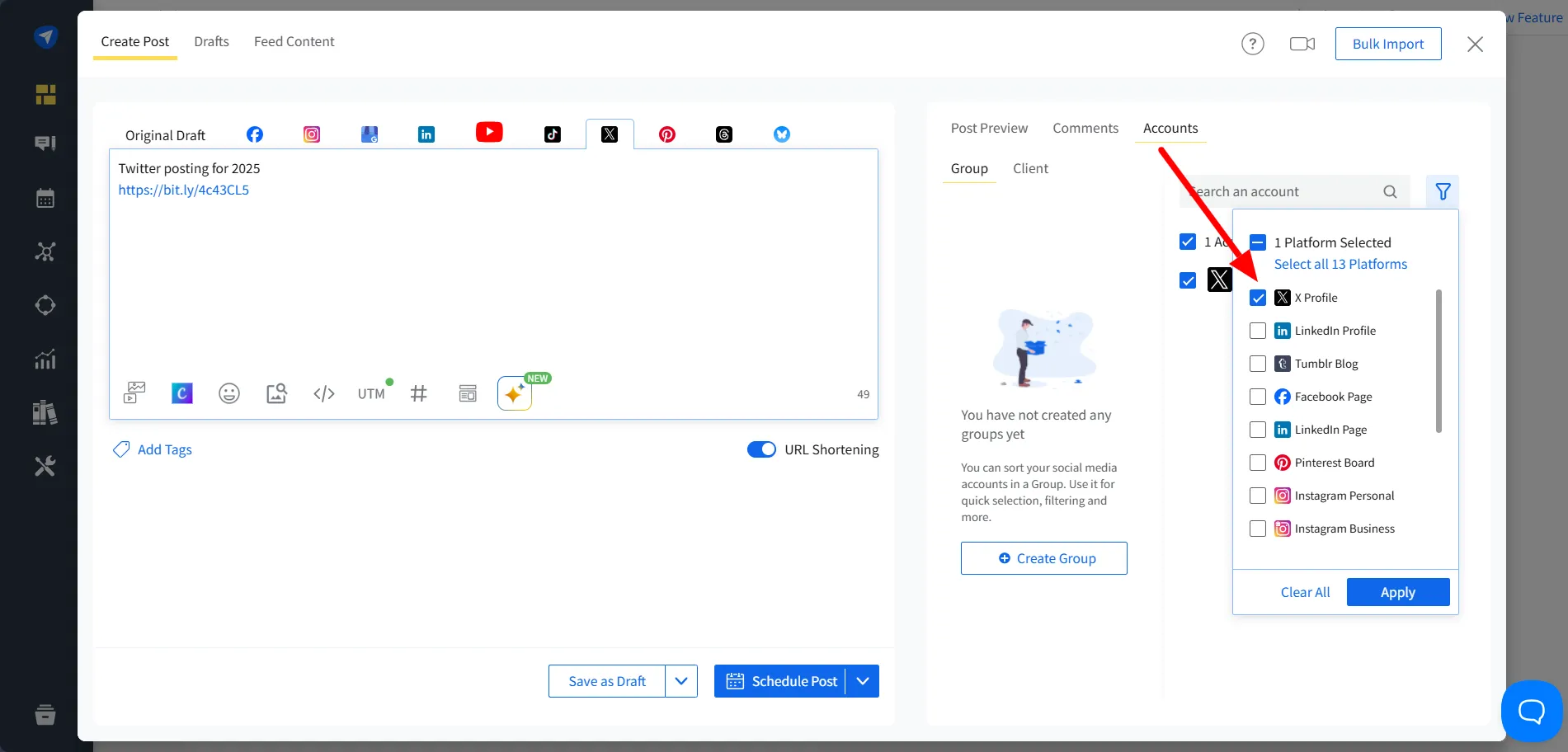The height and width of the screenshot is (752, 1568).
Task: Switch to the Drafts tab
Action: point(211,41)
